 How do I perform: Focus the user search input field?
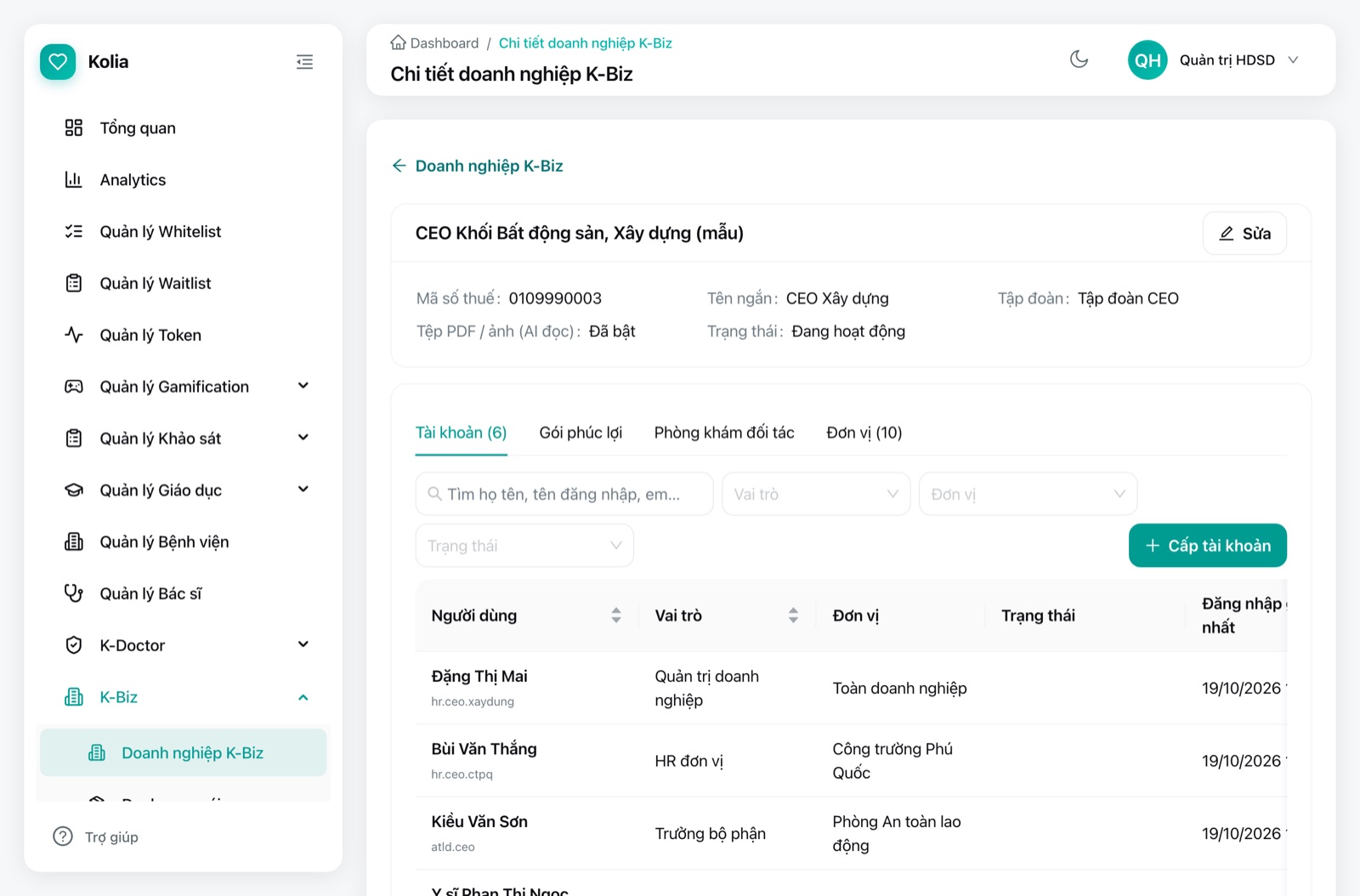tap(564, 494)
